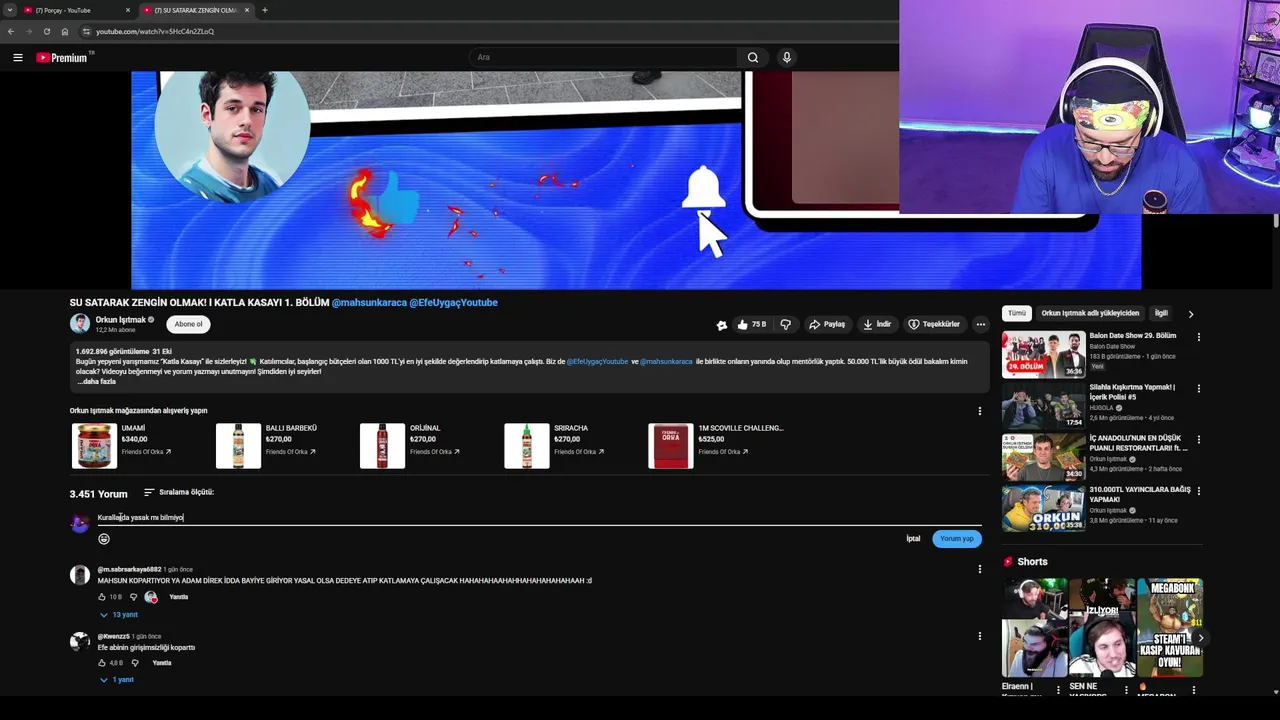
Task: Like m.sabrsarkaya6882's comment
Action: (x=102, y=597)
